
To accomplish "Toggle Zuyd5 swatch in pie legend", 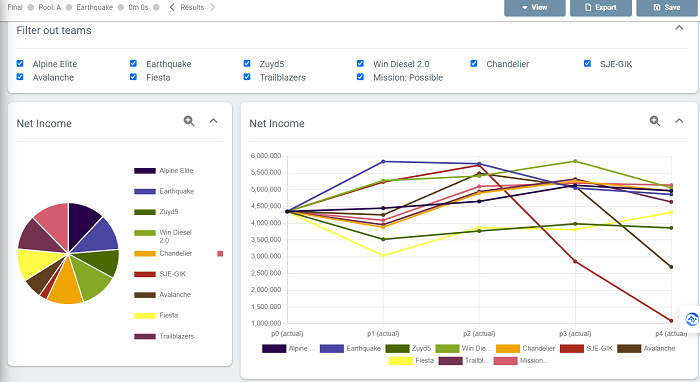I will point(145,212).
